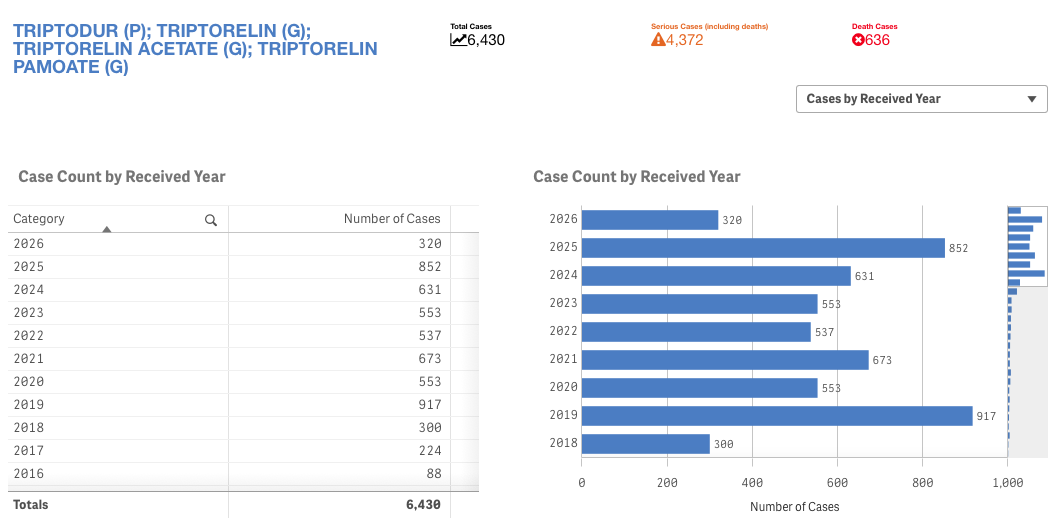Select the 2024 row in the table

[243, 290]
